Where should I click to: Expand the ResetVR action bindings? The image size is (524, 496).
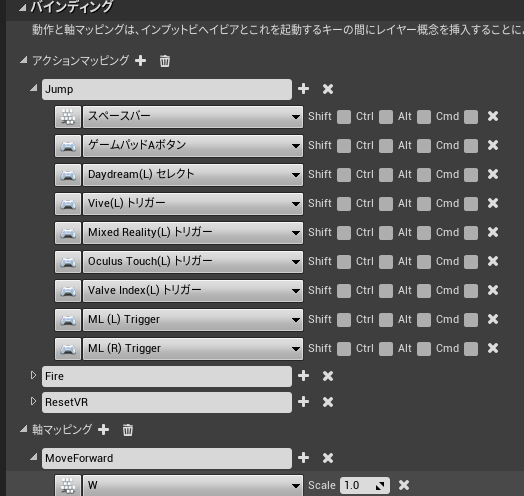pos(33,401)
